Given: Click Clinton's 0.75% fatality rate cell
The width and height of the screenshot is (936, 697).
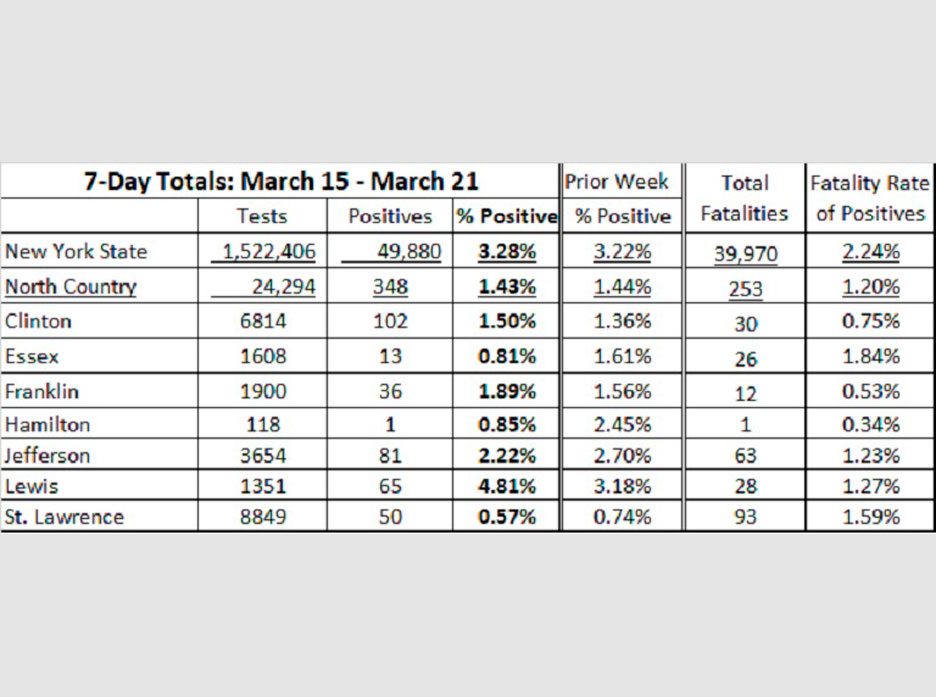Looking at the screenshot, I should click(871, 322).
